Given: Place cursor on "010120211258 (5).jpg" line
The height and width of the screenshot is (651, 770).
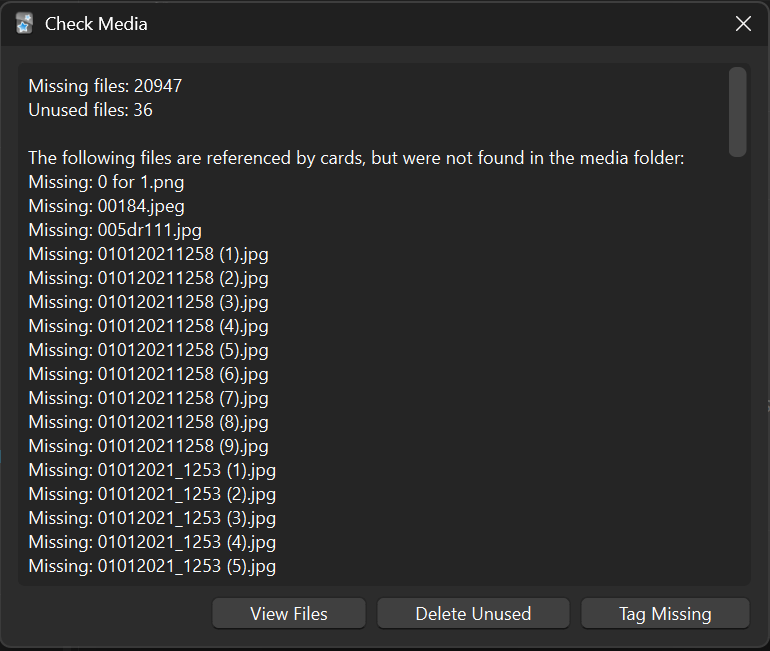Looking at the screenshot, I should tap(148, 350).
